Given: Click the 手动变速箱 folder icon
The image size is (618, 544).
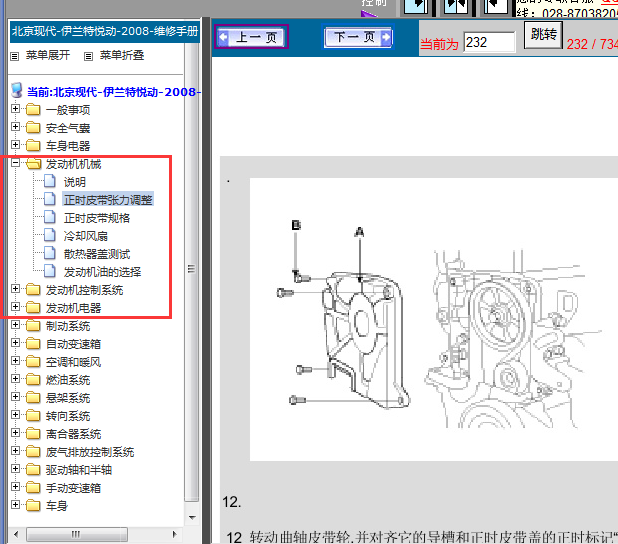Looking at the screenshot, I should (x=33, y=488).
